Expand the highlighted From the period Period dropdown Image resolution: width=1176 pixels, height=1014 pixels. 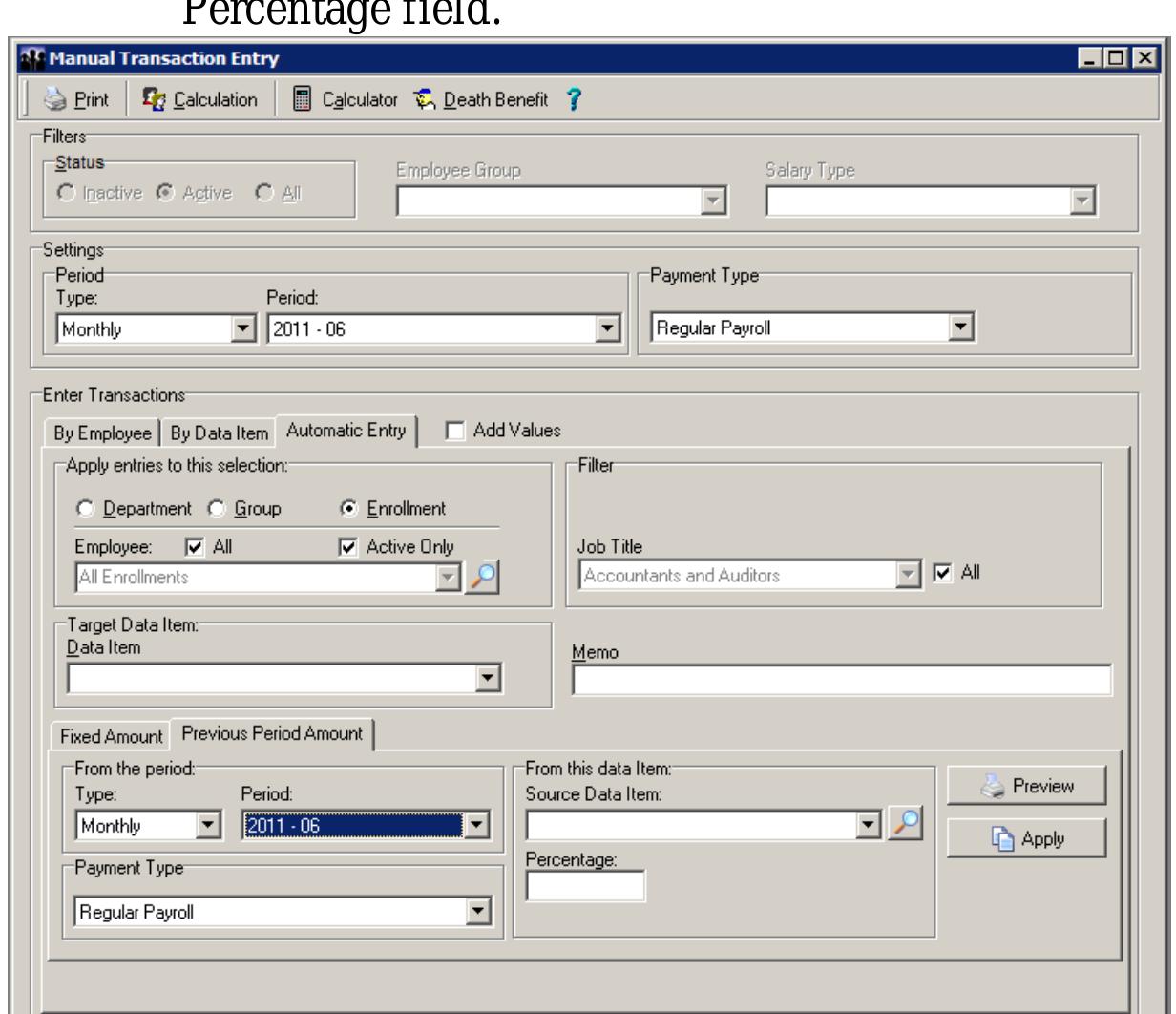476,826
